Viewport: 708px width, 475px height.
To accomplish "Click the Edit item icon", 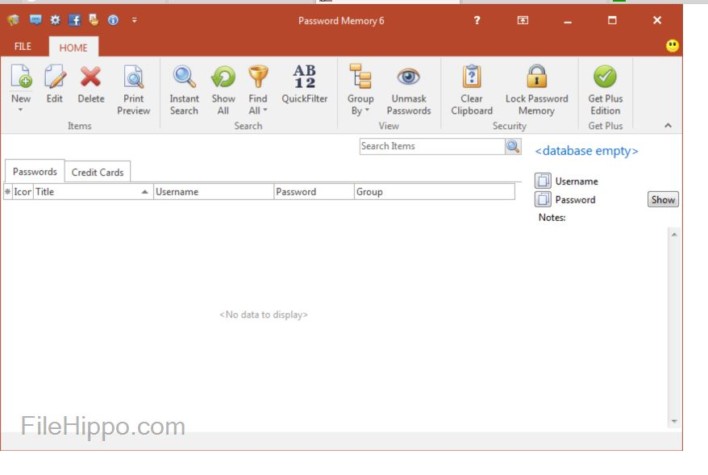I will coord(55,76).
